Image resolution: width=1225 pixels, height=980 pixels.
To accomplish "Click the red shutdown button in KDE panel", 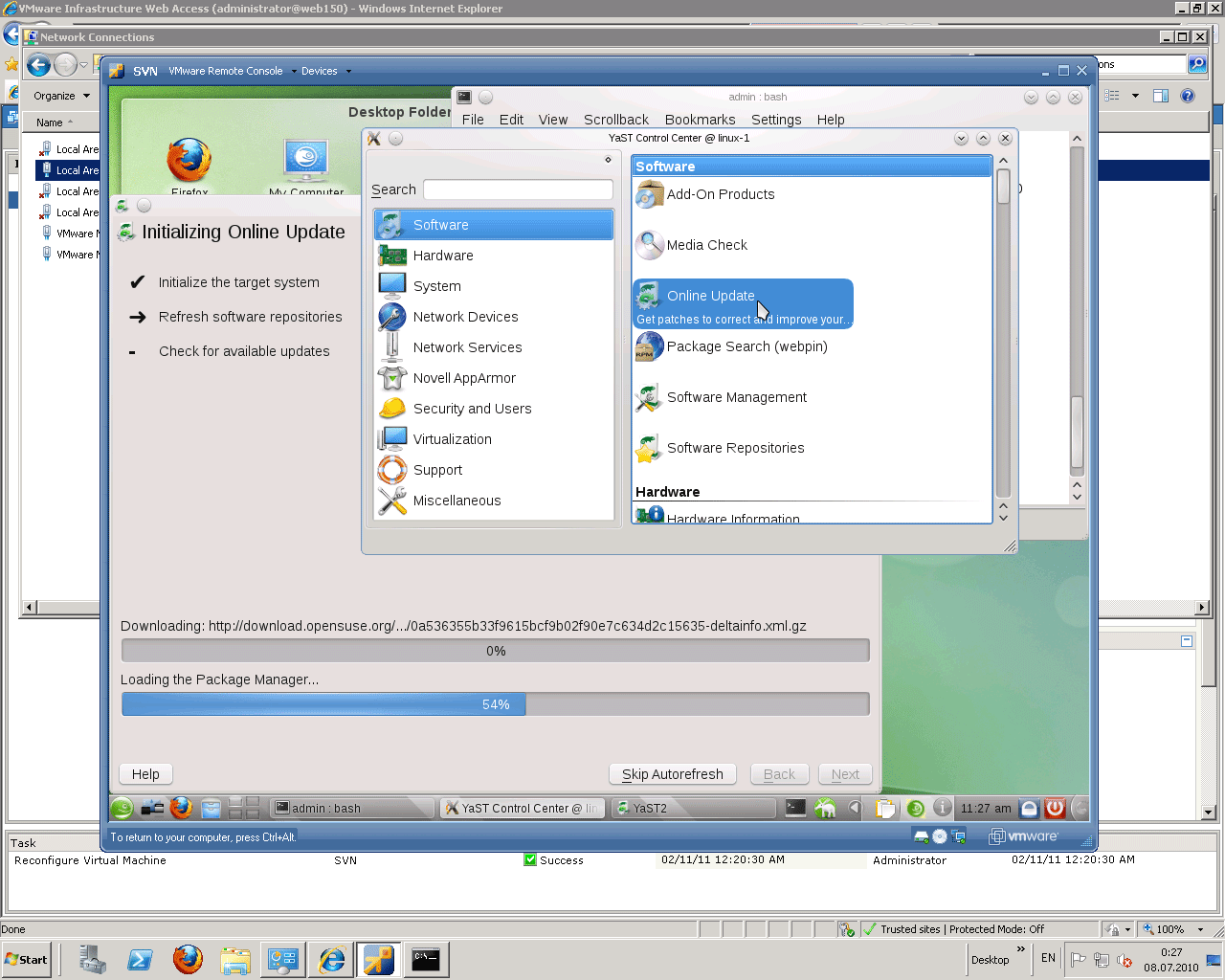I will pos(1056,809).
